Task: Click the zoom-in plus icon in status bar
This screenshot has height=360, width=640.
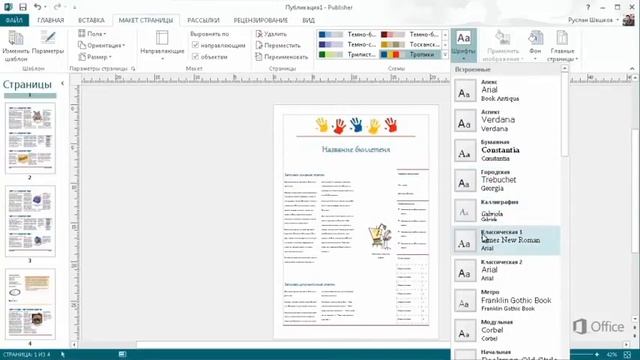Action: 597,355
